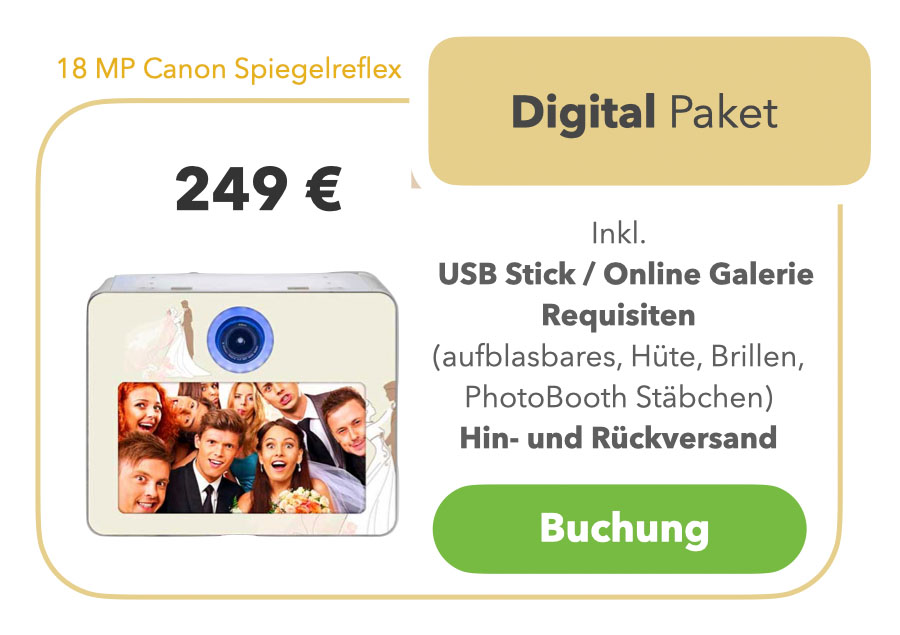Click the word Paket in header
Image resolution: width=900 pixels, height=635 pixels.
point(724,112)
